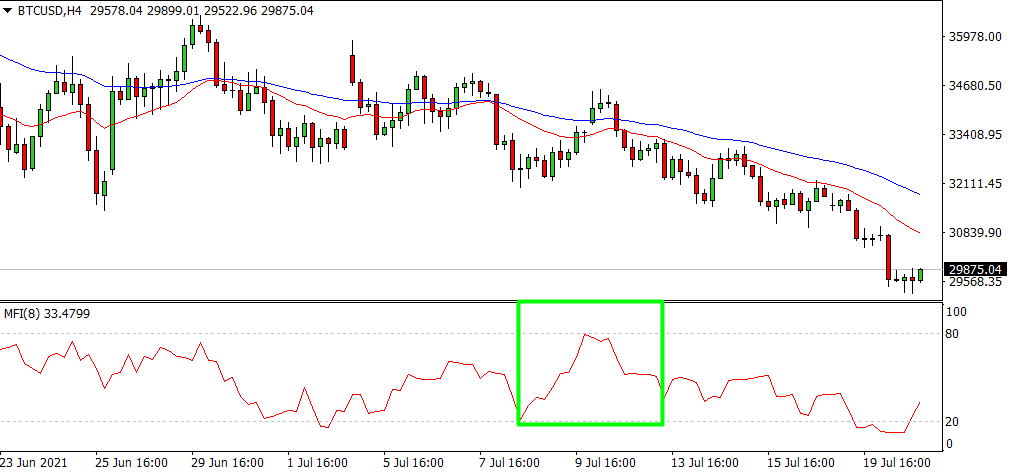Click the current price tag 29875.04
The width and height of the screenshot is (1010, 474).
(974, 269)
